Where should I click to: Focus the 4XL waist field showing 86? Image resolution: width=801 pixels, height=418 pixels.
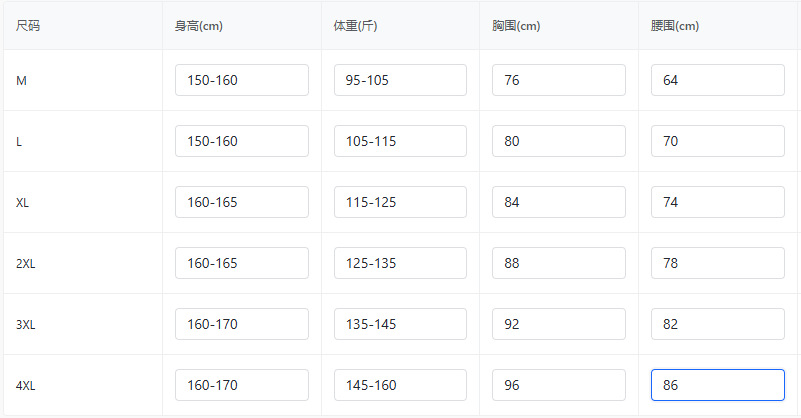(717, 385)
